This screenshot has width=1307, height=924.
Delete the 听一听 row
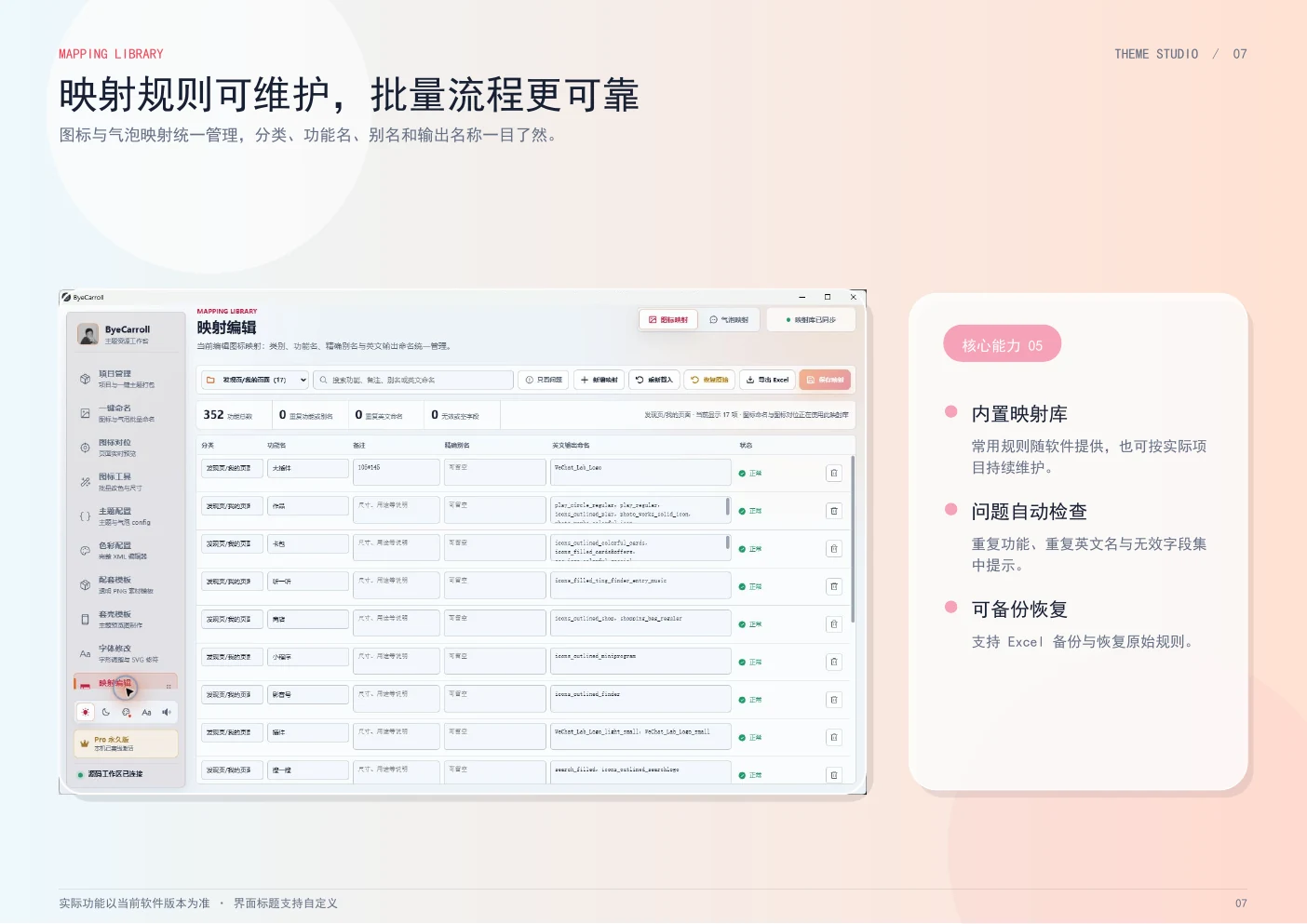834,586
